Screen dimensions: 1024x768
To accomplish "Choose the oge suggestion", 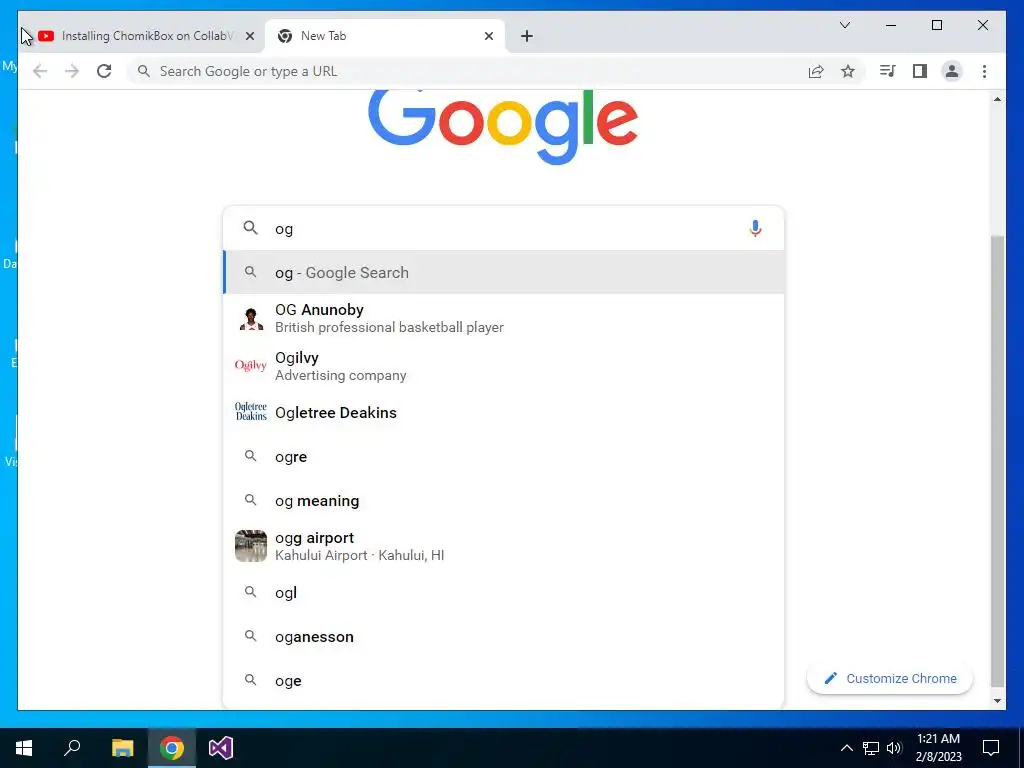I will (503, 680).
